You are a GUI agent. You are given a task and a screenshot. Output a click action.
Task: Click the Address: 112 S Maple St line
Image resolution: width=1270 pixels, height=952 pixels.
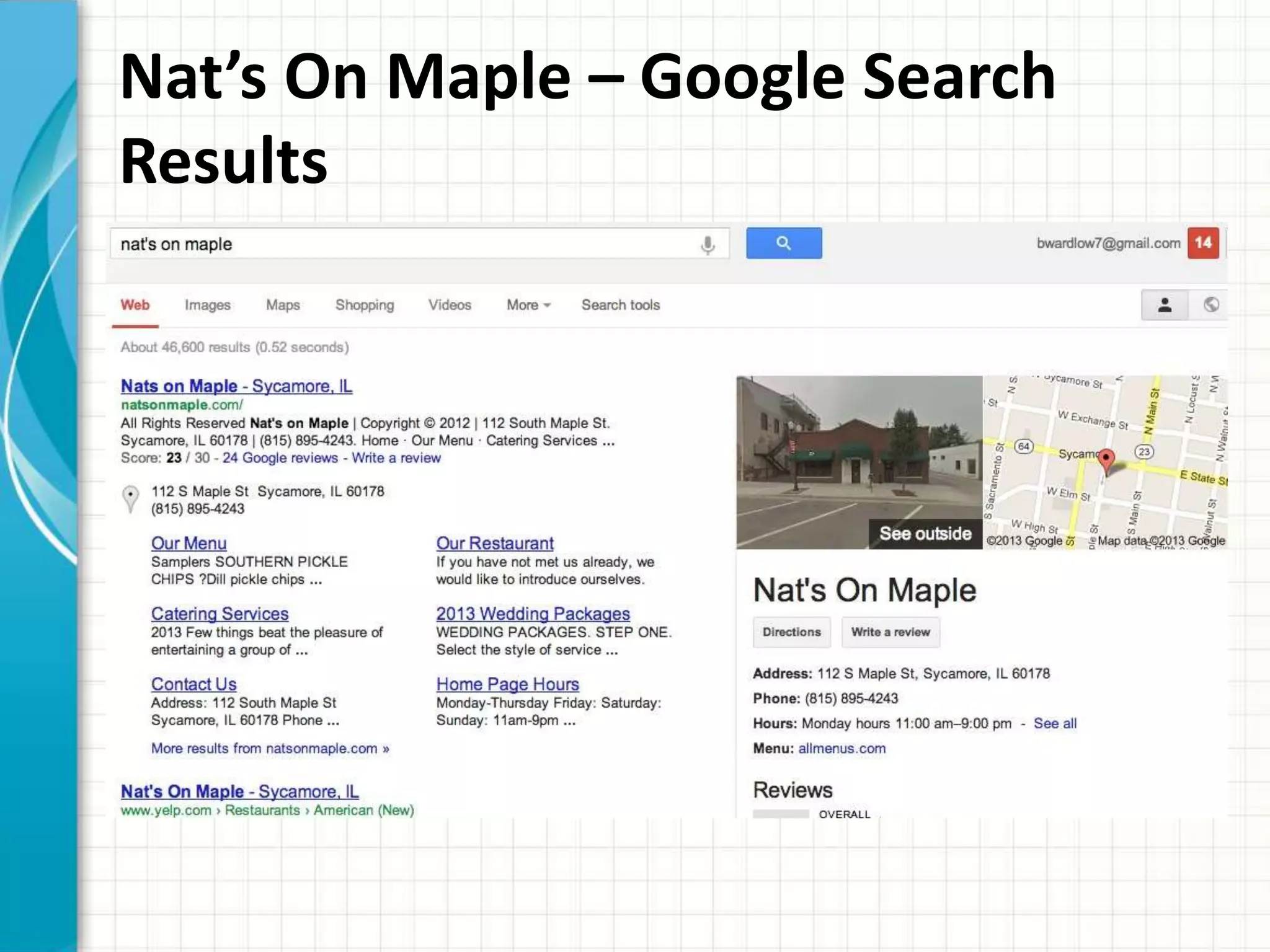tap(901, 674)
